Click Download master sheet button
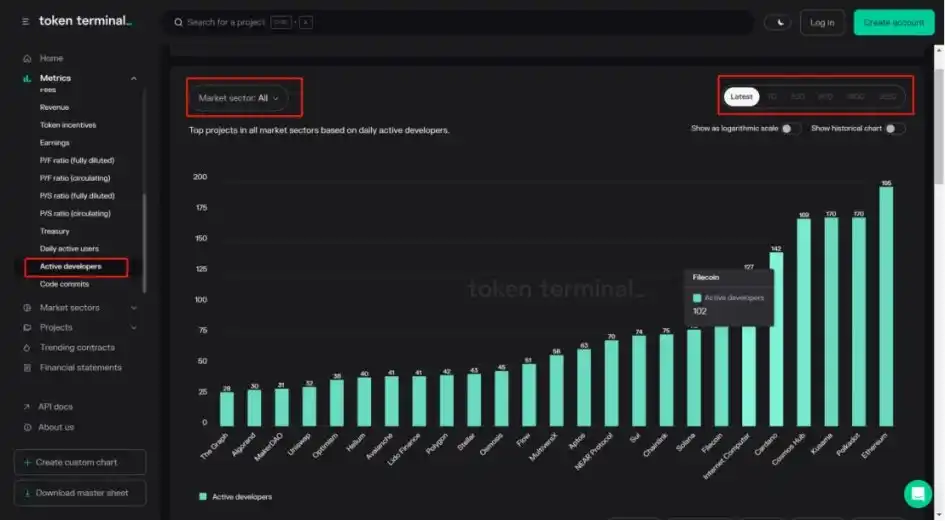945x521 pixels. click(x=80, y=493)
